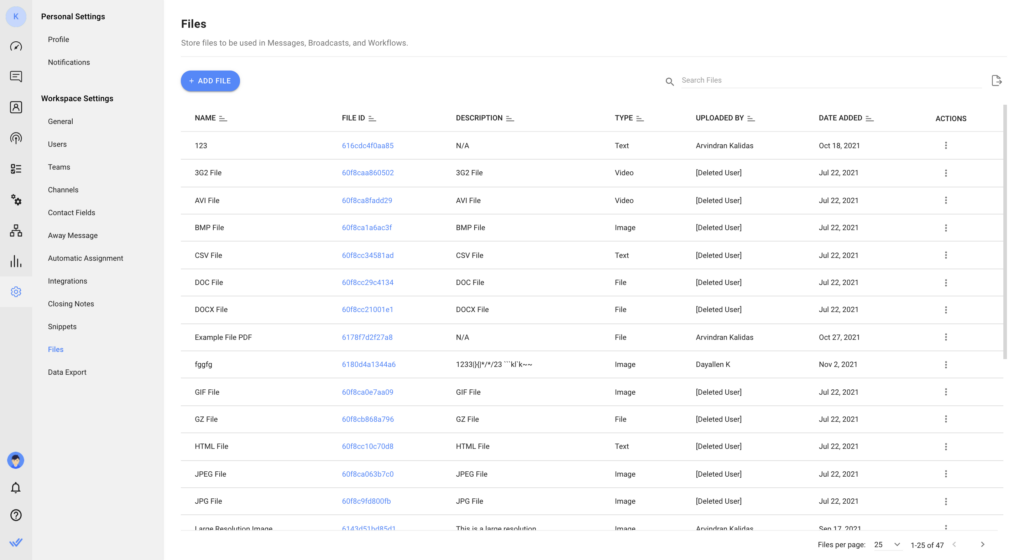Open the notifications bell icon

tap(16, 488)
